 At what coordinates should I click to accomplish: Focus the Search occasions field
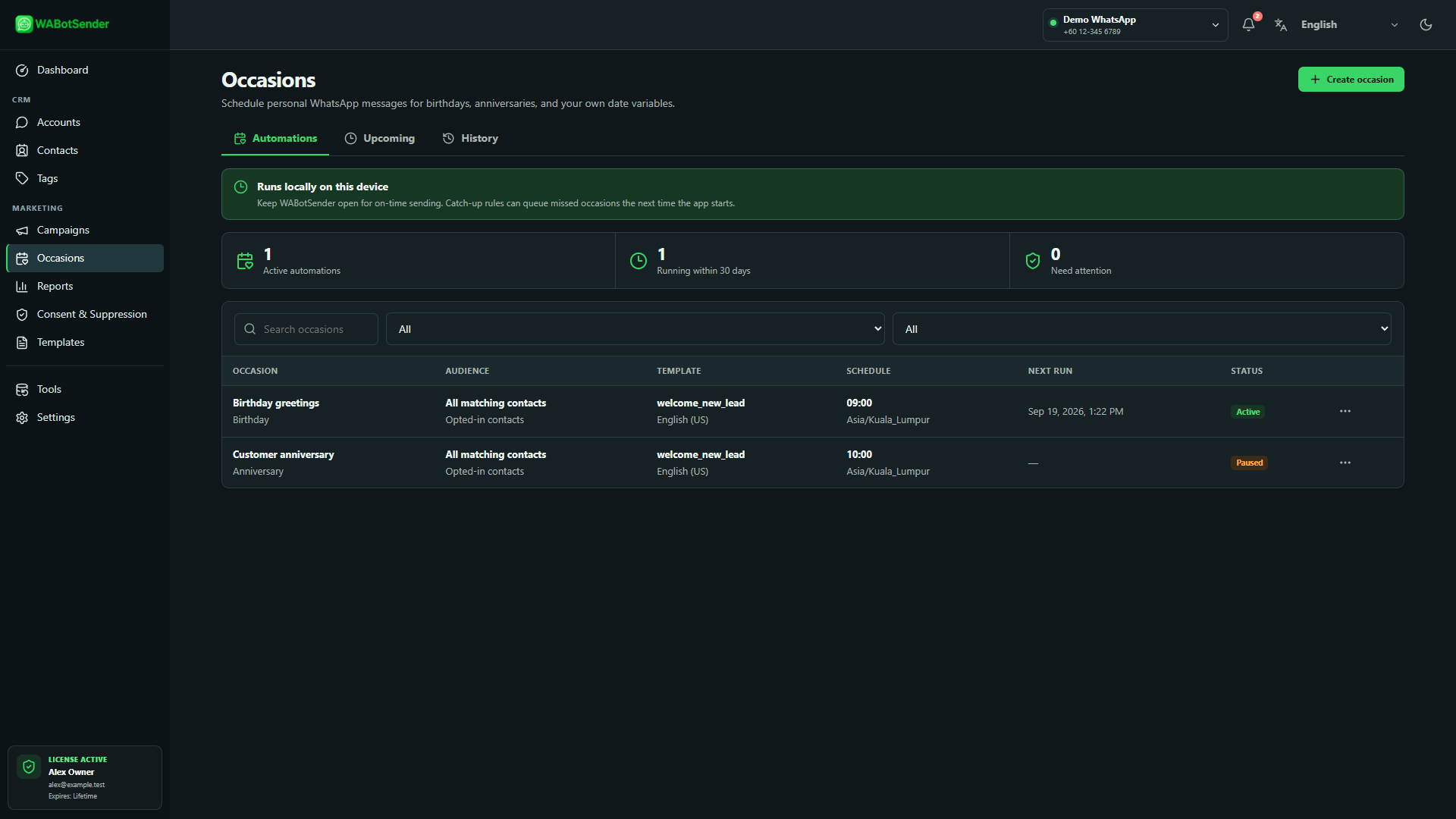click(x=306, y=329)
